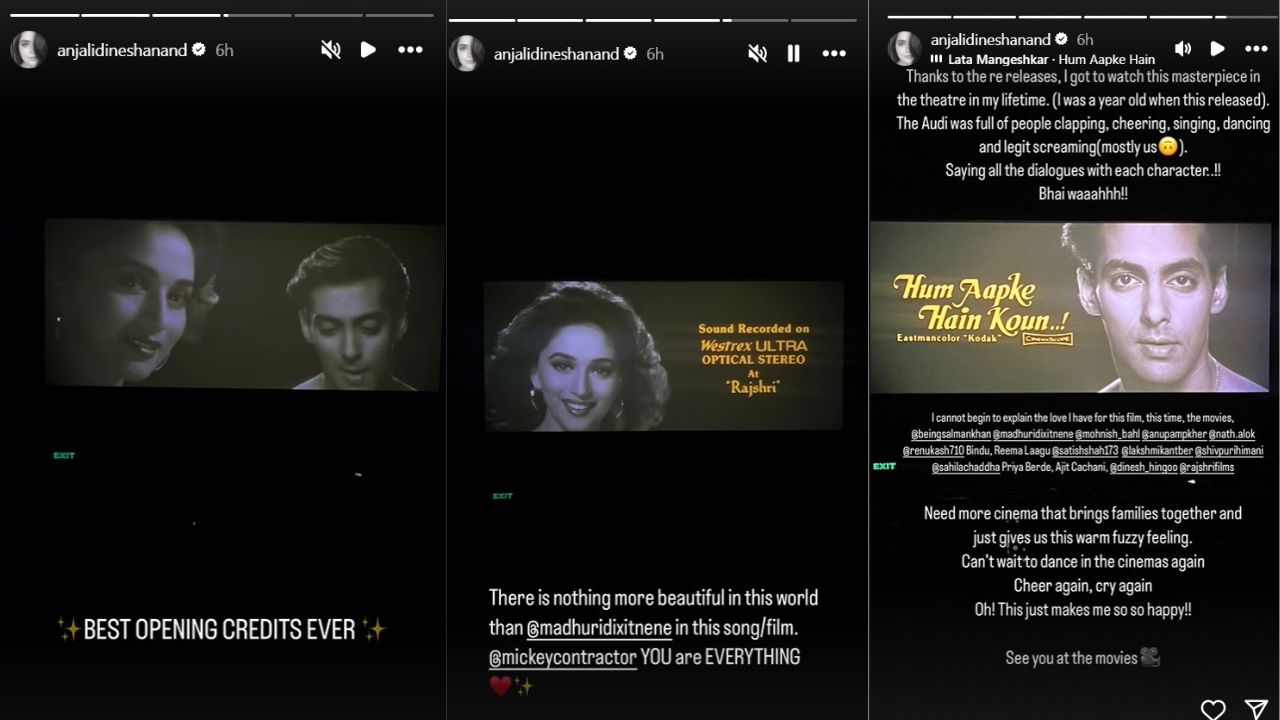Like the right story with the heart icon
This screenshot has height=720, width=1280.
(x=1213, y=709)
